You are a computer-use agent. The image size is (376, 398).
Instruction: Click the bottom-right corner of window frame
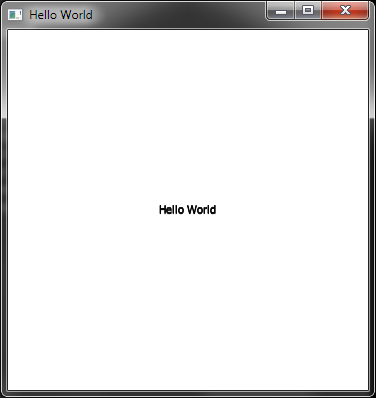click(x=372, y=394)
